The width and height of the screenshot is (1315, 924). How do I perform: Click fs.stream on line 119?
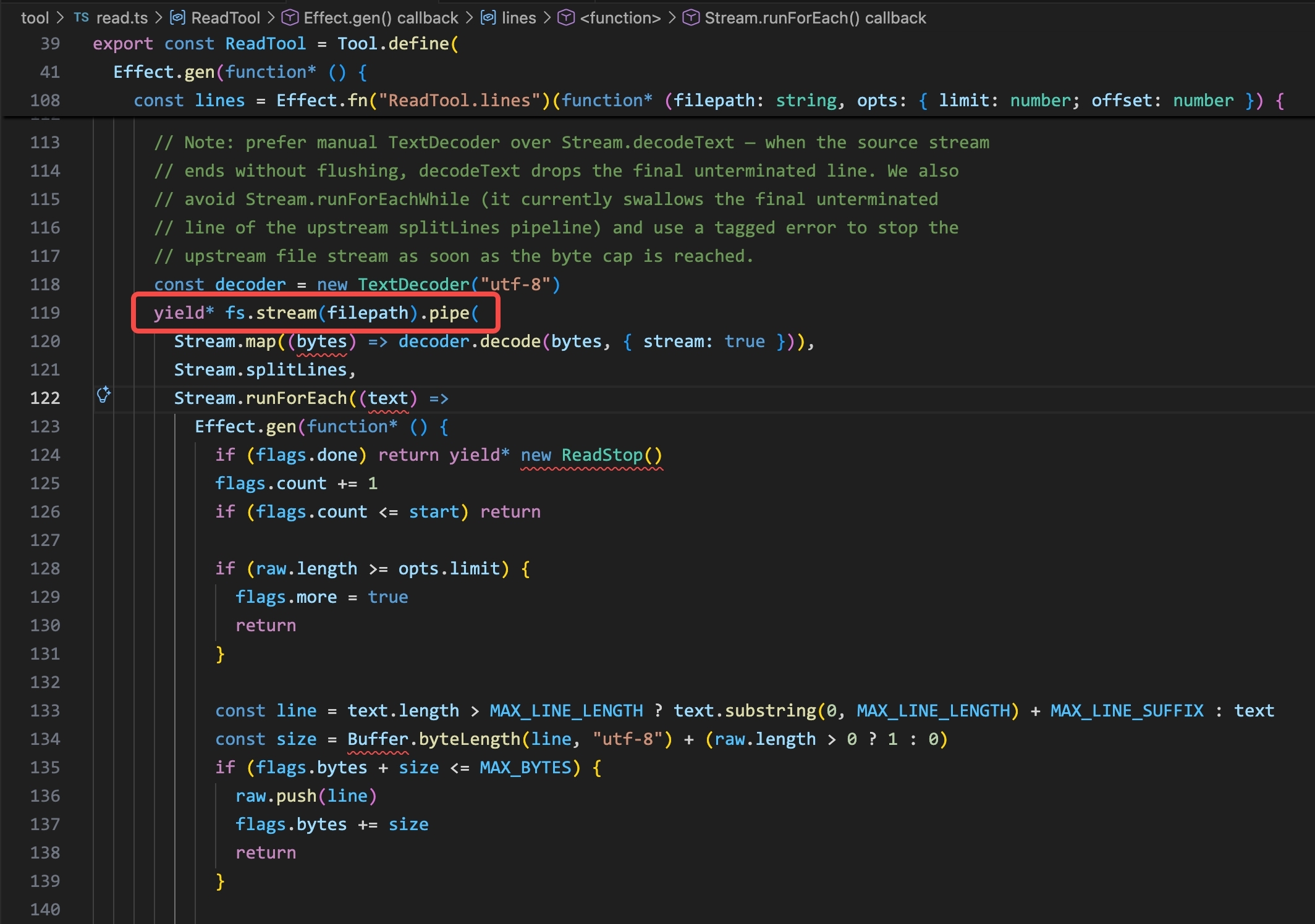tap(271, 313)
